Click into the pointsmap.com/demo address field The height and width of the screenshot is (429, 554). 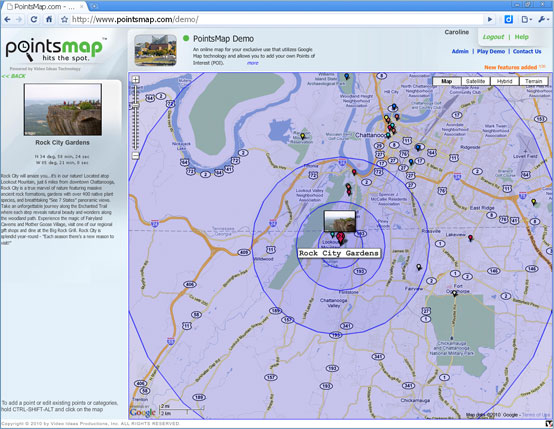tap(276, 19)
